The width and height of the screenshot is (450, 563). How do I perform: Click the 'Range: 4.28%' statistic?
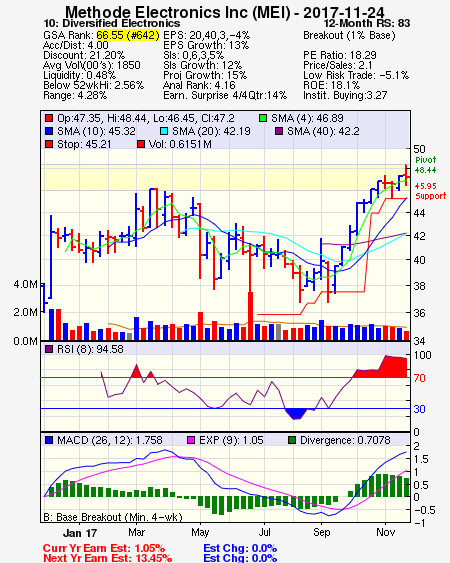click(75, 96)
